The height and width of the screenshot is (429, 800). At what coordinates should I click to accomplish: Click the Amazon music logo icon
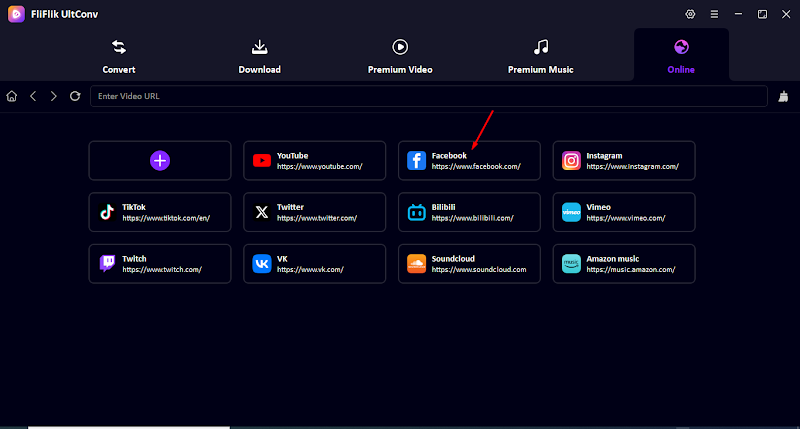(x=571, y=264)
